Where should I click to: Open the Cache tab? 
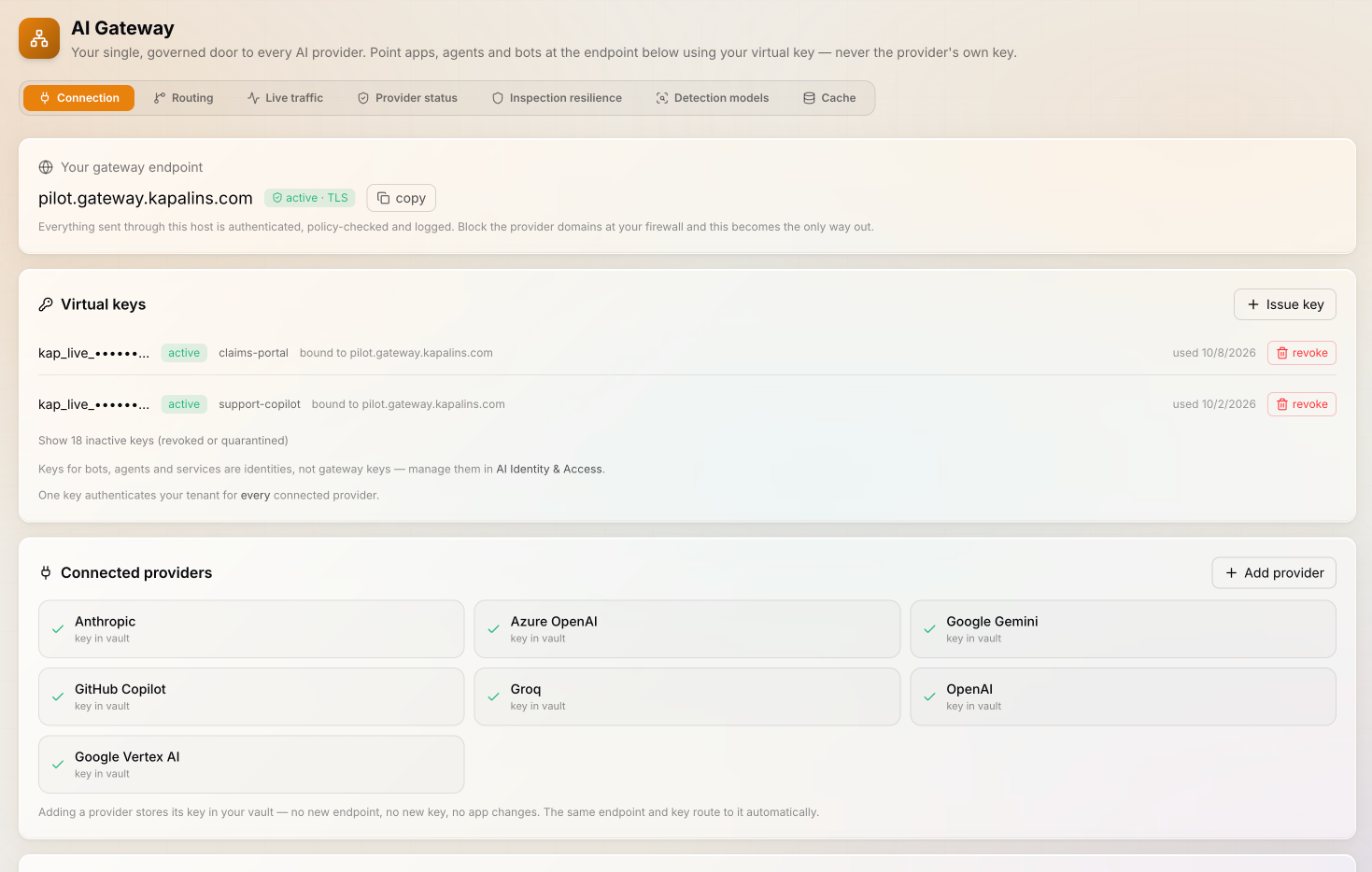[x=829, y=98]
